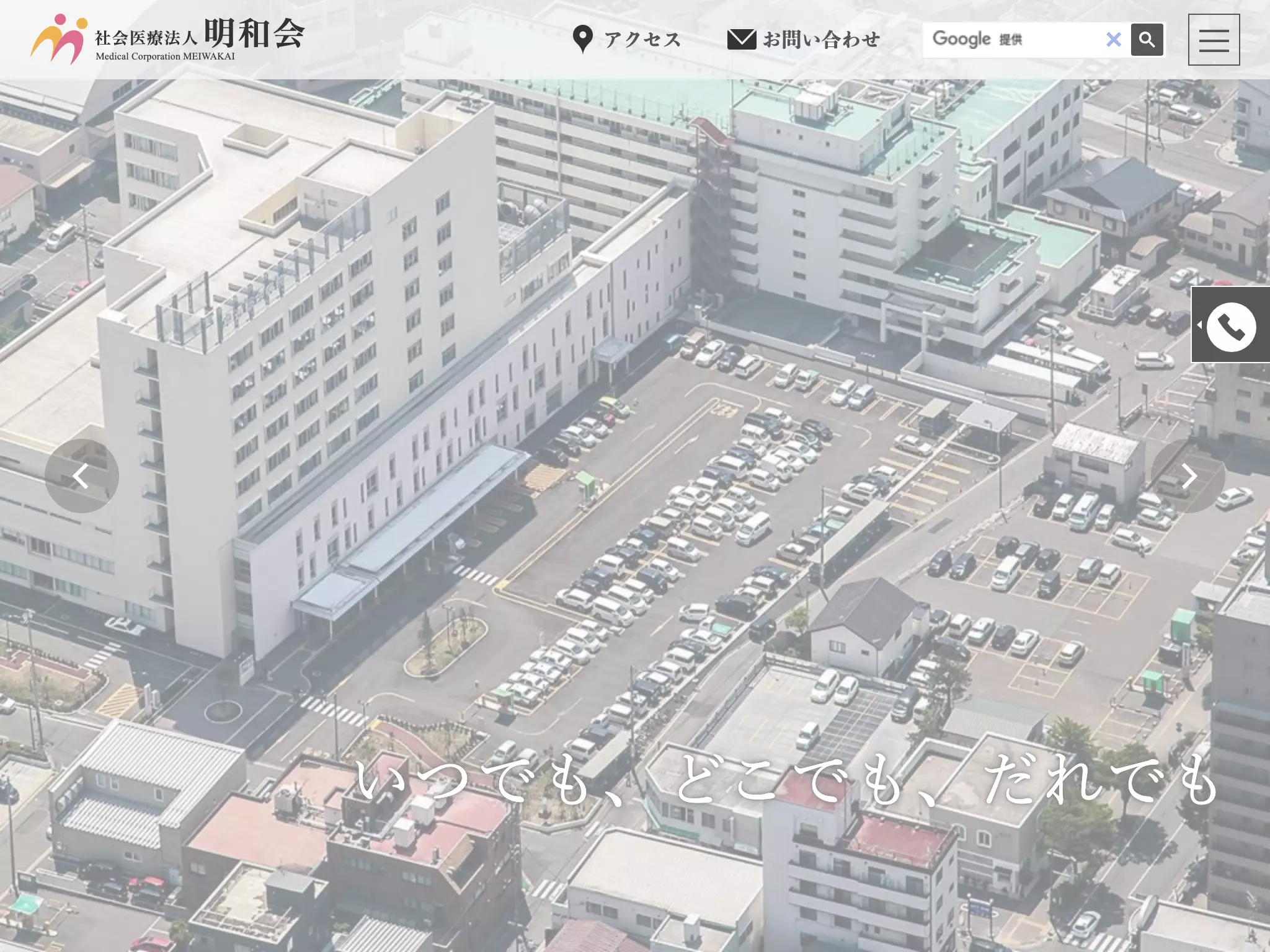Click the phone handset icon

[x=1231, y=327]
